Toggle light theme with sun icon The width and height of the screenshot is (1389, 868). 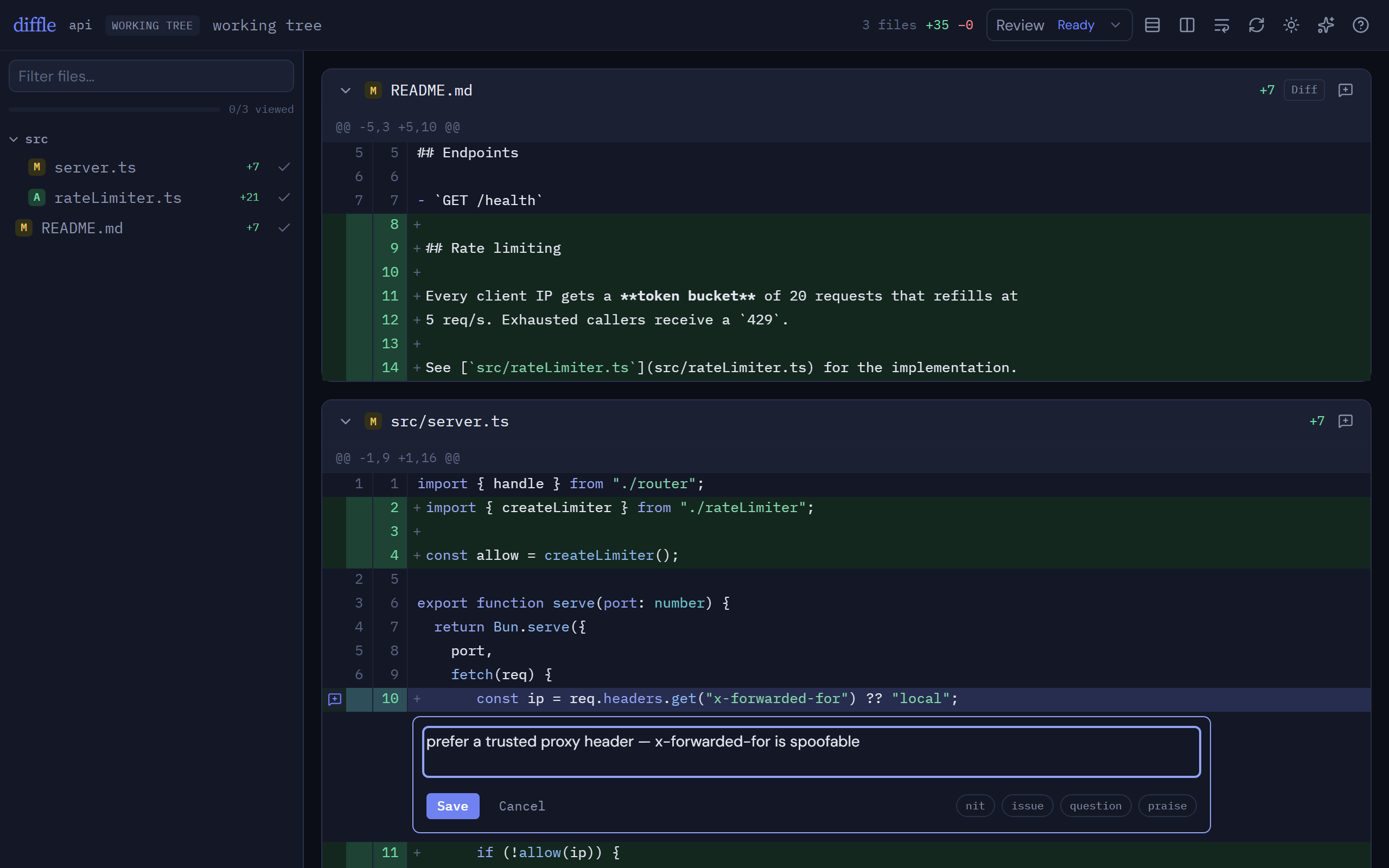click(x=1291, y=25)
